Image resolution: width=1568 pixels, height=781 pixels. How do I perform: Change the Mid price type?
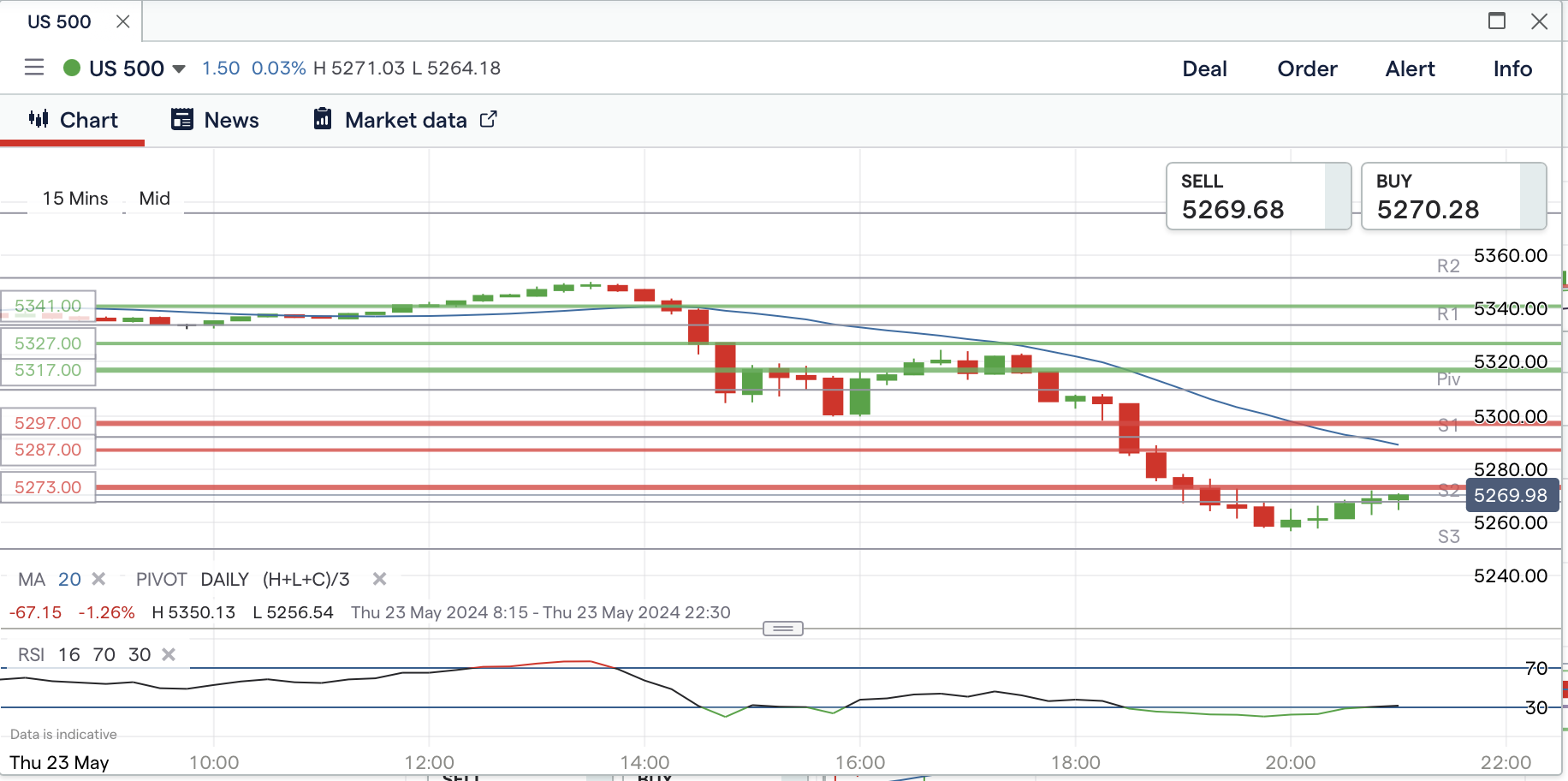click(154, 199)
